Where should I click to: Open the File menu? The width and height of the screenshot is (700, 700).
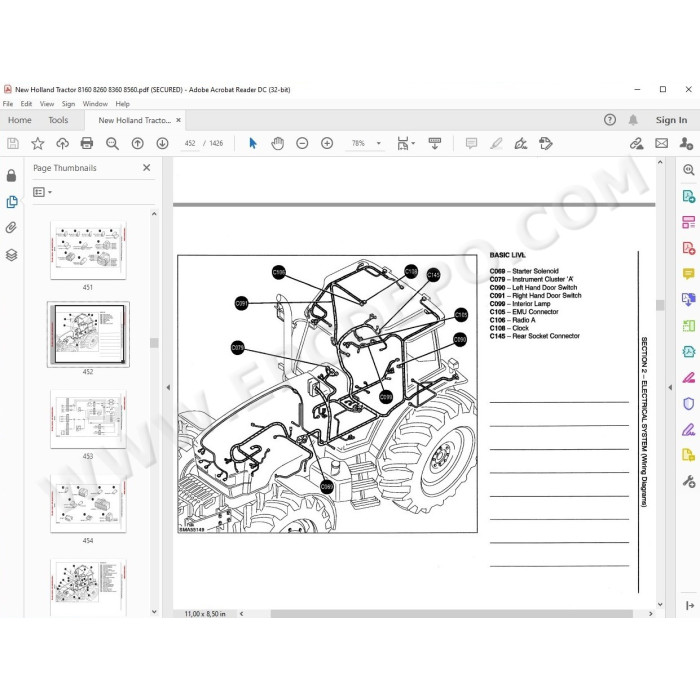[x=8, y=104]
